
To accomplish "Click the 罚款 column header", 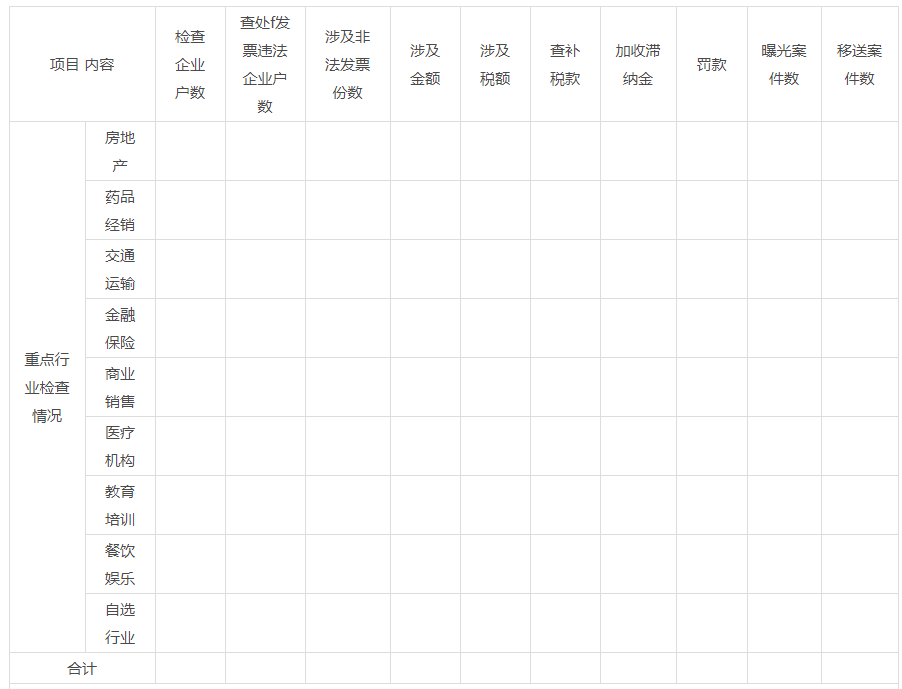I will [711, 65].
